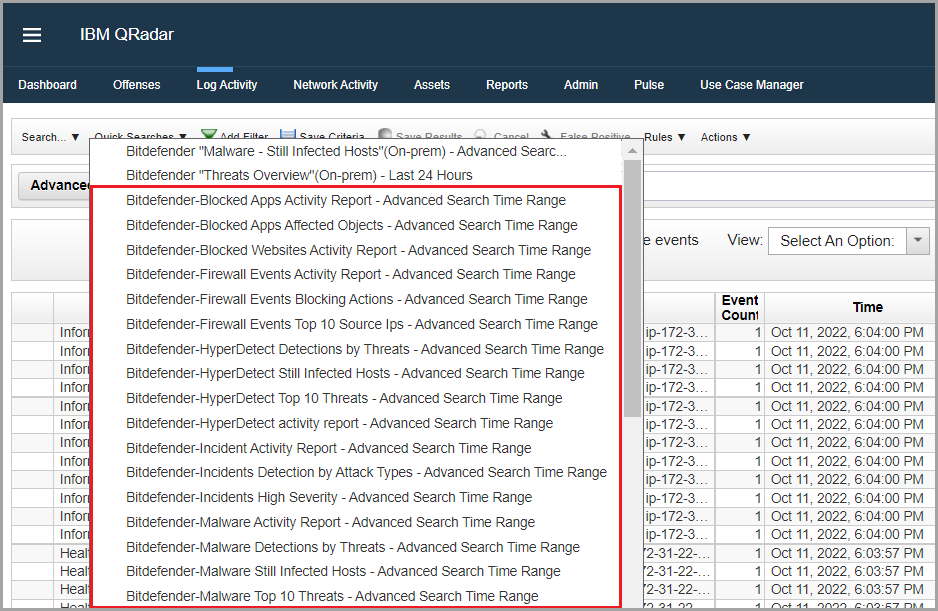Choose Bitdefender-Malware Activity Report saved search
The width and height of the screenshot is (938, 611).
(x=330, y=522)
